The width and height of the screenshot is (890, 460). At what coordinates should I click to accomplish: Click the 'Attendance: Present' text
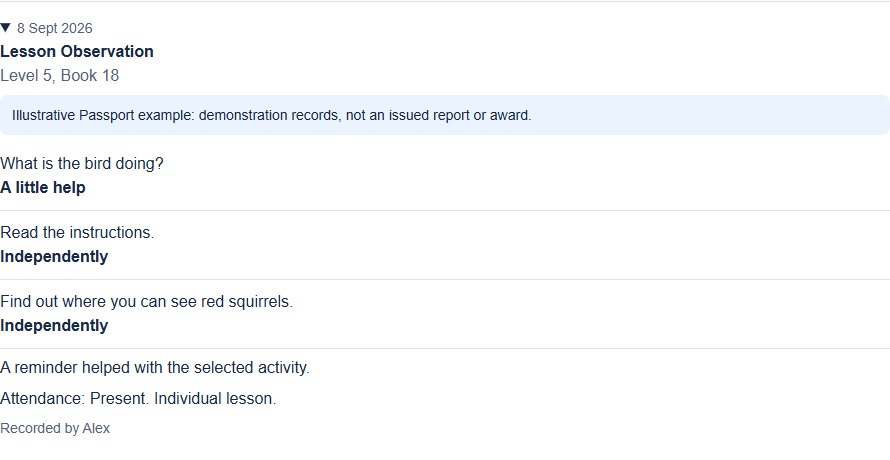pyautogui.click(x=75, y=399)
